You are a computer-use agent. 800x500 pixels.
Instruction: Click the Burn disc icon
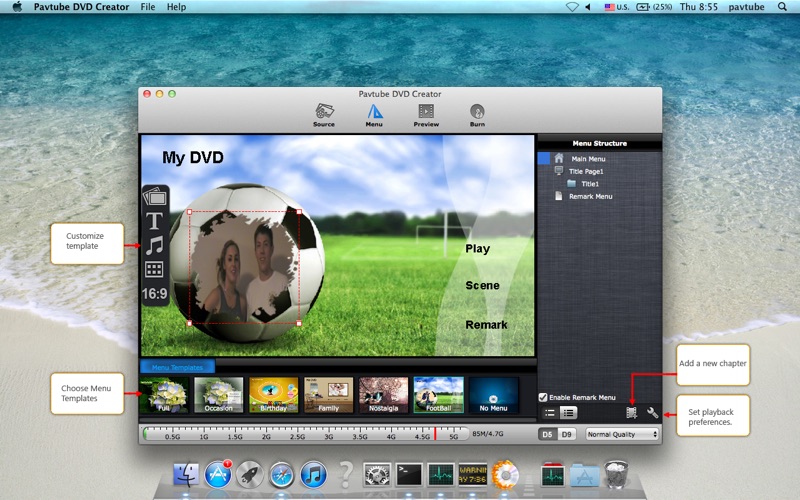point(477,115)
